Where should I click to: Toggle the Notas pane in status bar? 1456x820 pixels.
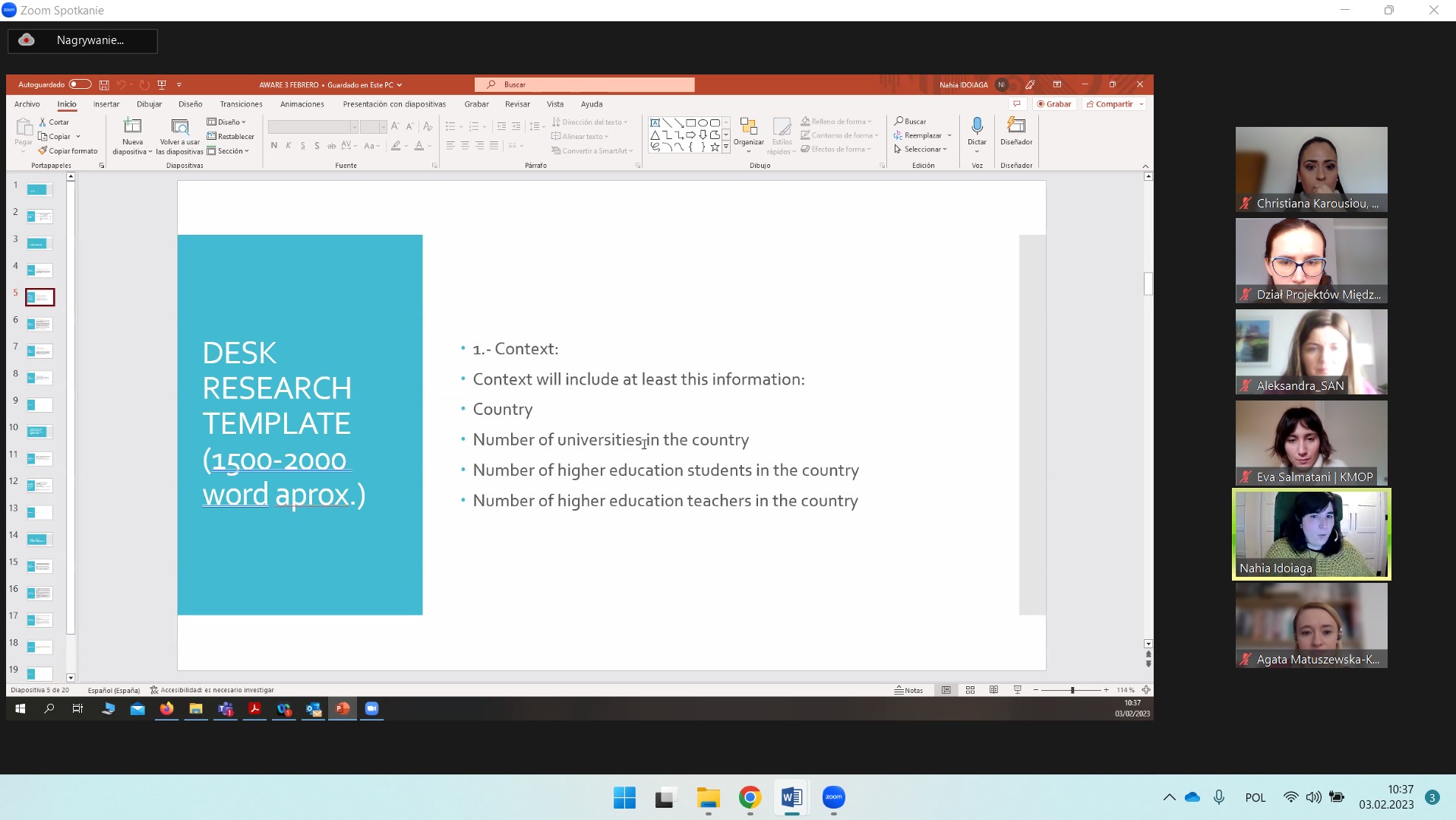pyautogui.click(x=908, y=690)
